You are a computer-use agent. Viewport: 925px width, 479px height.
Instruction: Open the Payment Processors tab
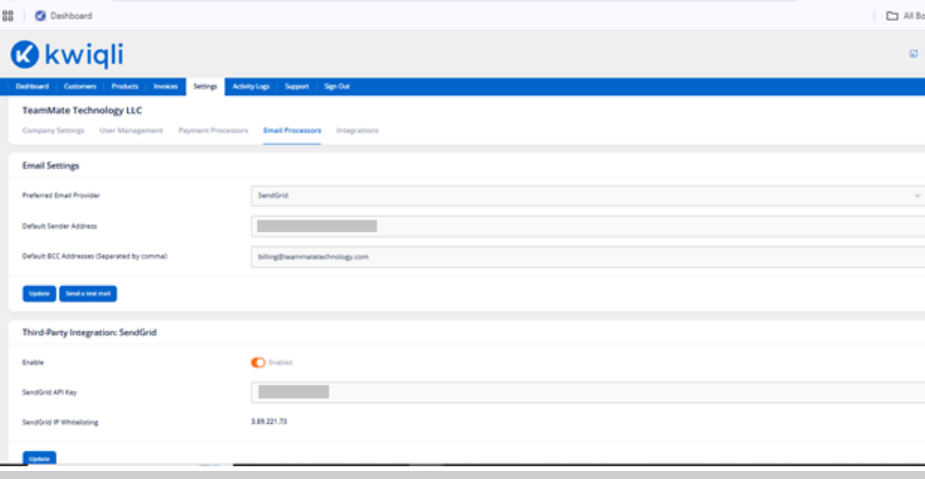(x=213, y=130)
